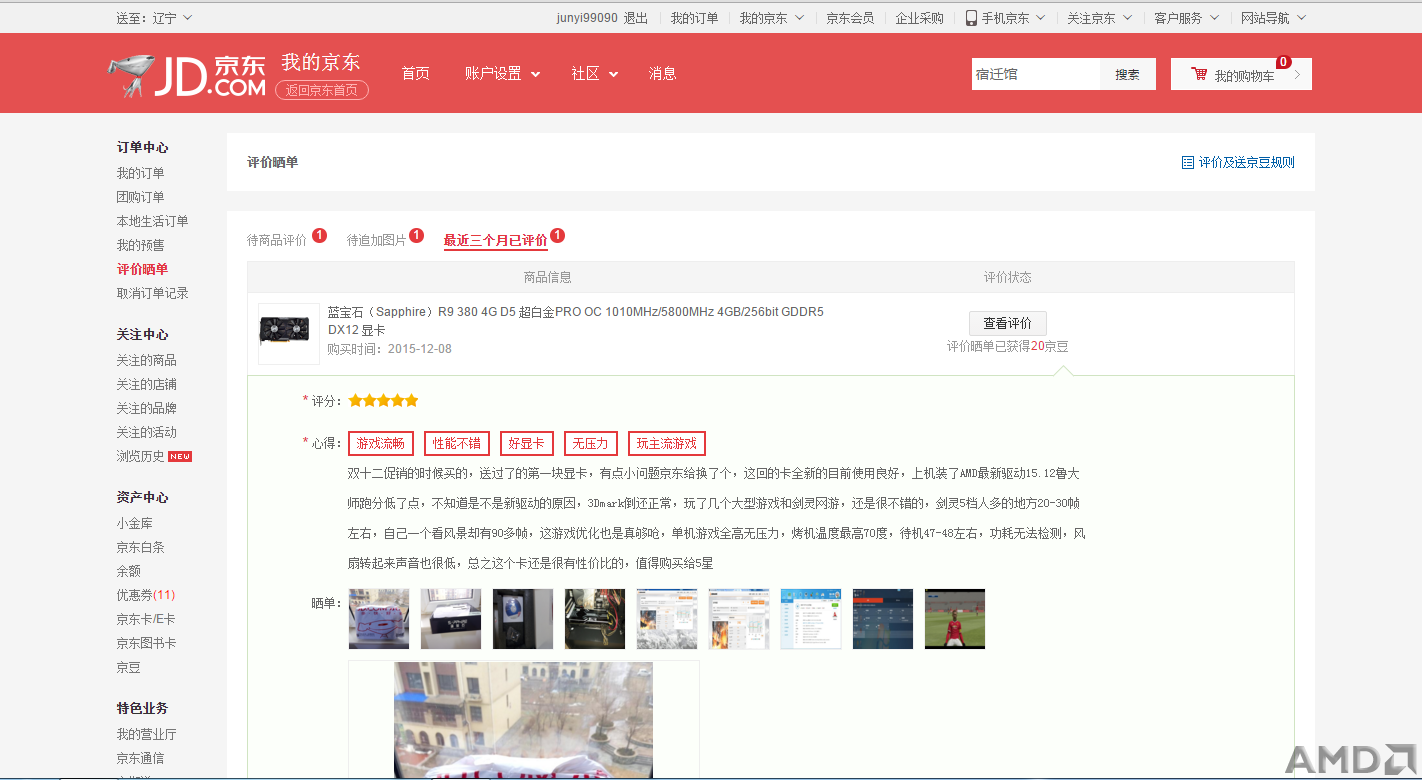This screenshot has height=780, width=1422.
Task: Select the 最近三个月已评价 tab
Action: pos(496,240)
